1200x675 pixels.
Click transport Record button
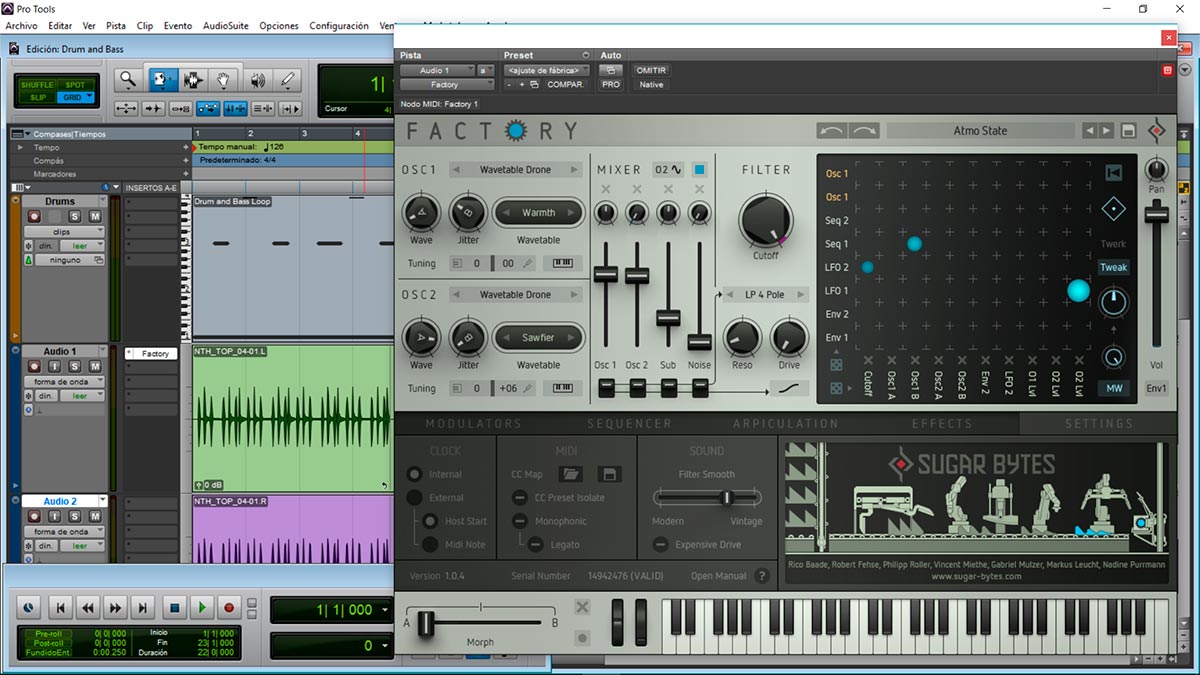[229, 607]
